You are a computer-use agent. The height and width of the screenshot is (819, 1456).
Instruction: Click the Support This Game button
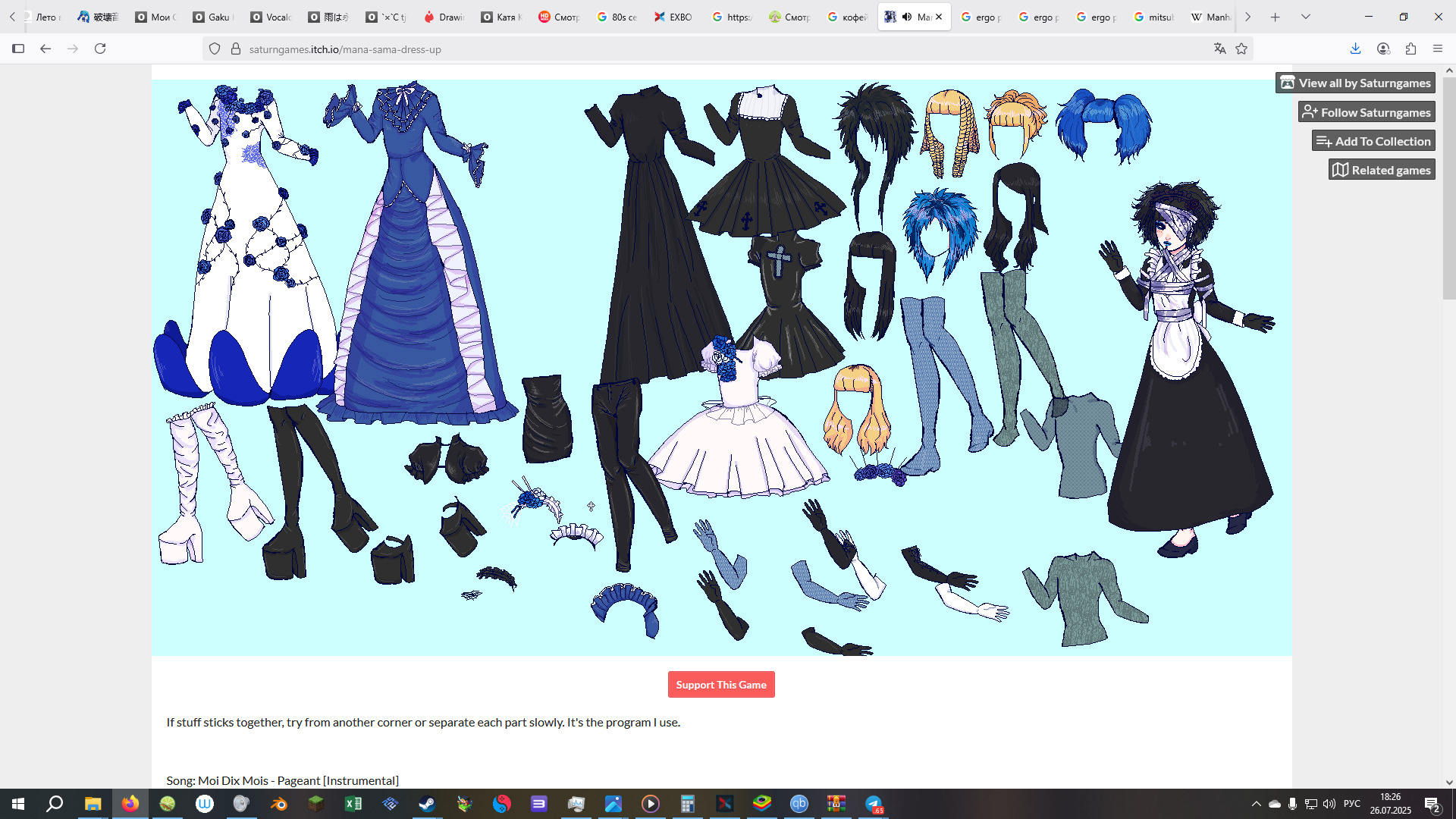pos(720,684)
